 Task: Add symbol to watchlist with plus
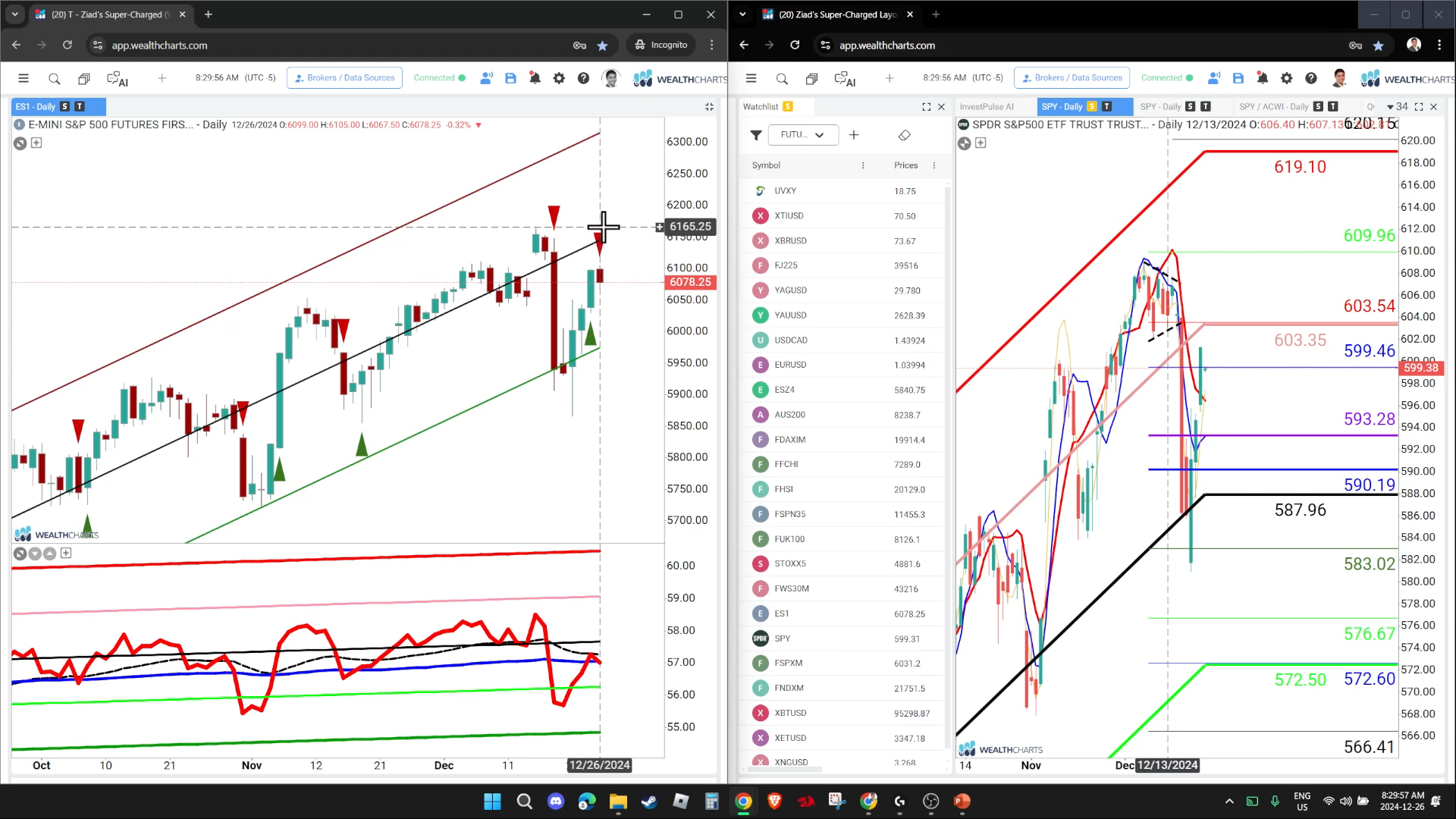(x=854, y=135)
